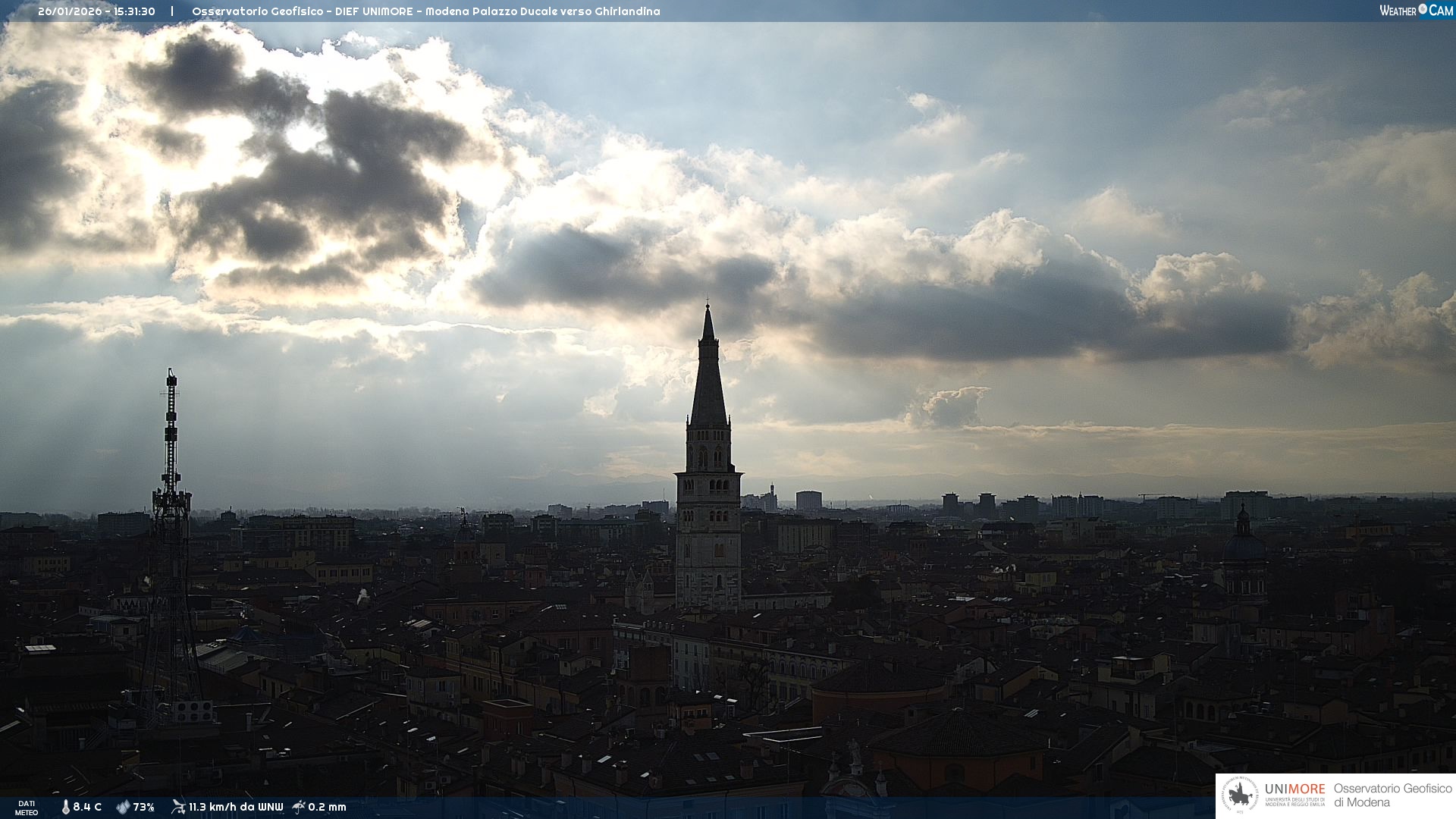Click the Osservatorio Geofisico DIEF UNIMORE title text
Viewport: 1456px width, 819px height.
click(425, 11)
